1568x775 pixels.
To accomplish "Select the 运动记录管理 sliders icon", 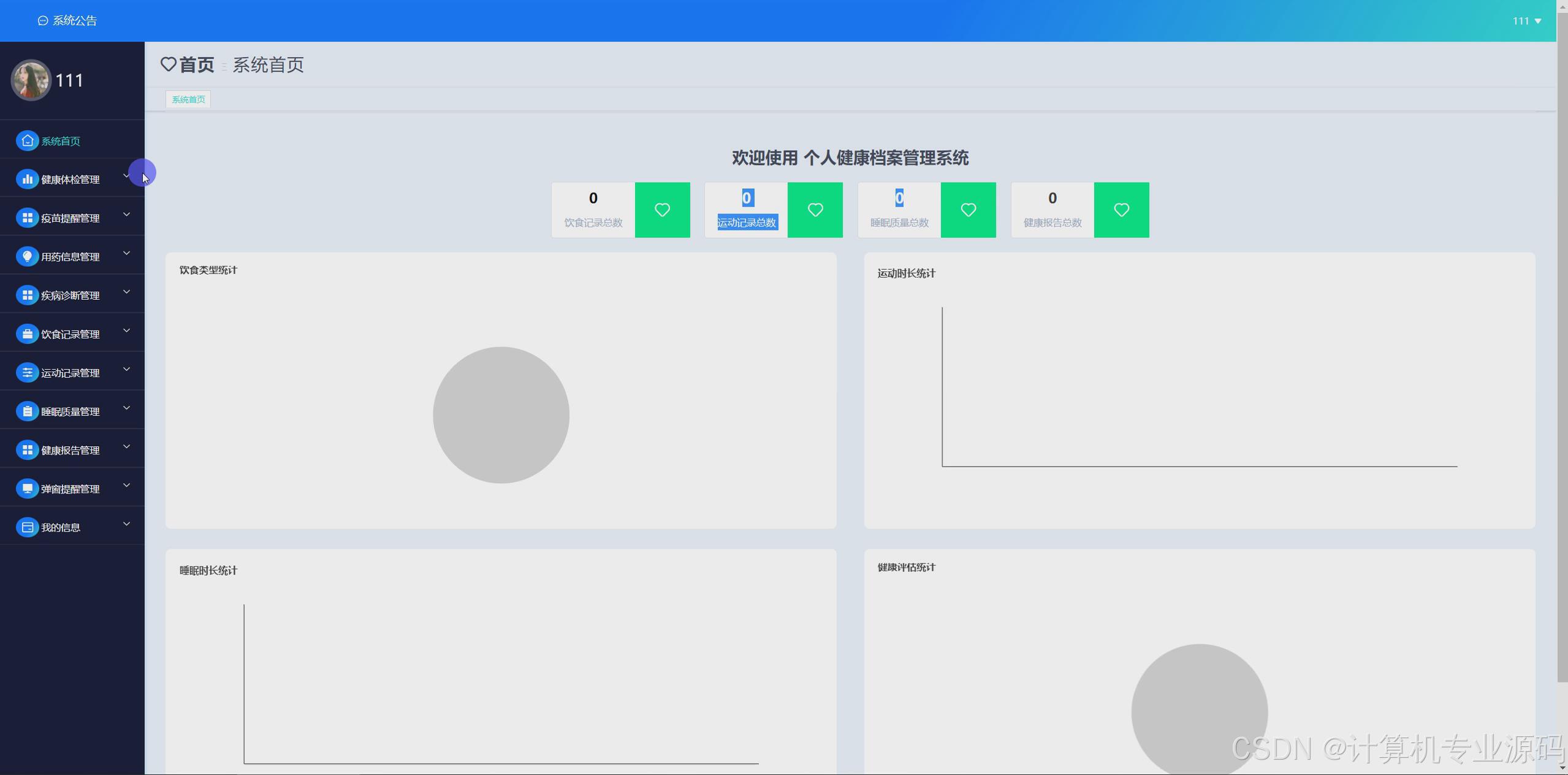I will tap(27, 372).
